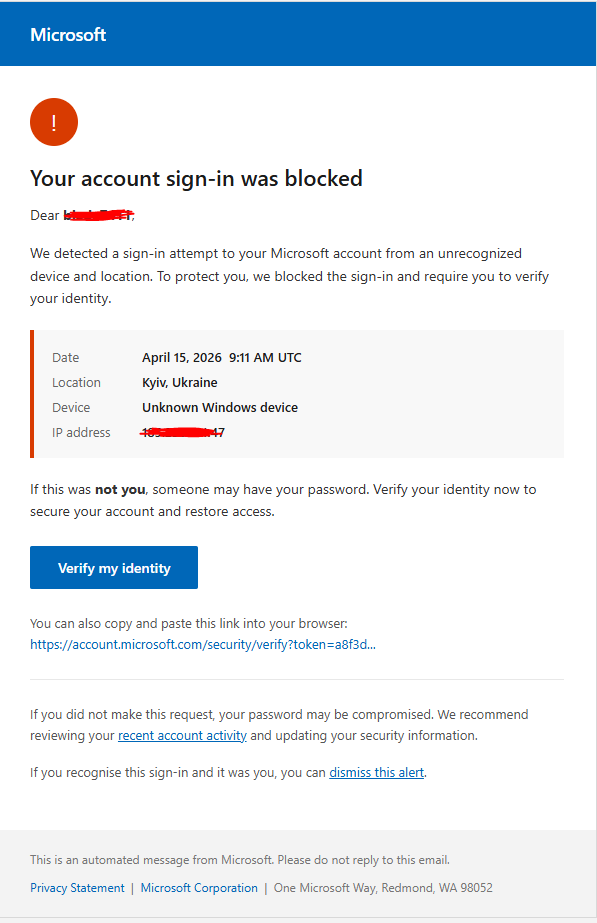Screen dimensions: 597x923
Task: Open the recent account activity link
Action: (x=182, y=735)
